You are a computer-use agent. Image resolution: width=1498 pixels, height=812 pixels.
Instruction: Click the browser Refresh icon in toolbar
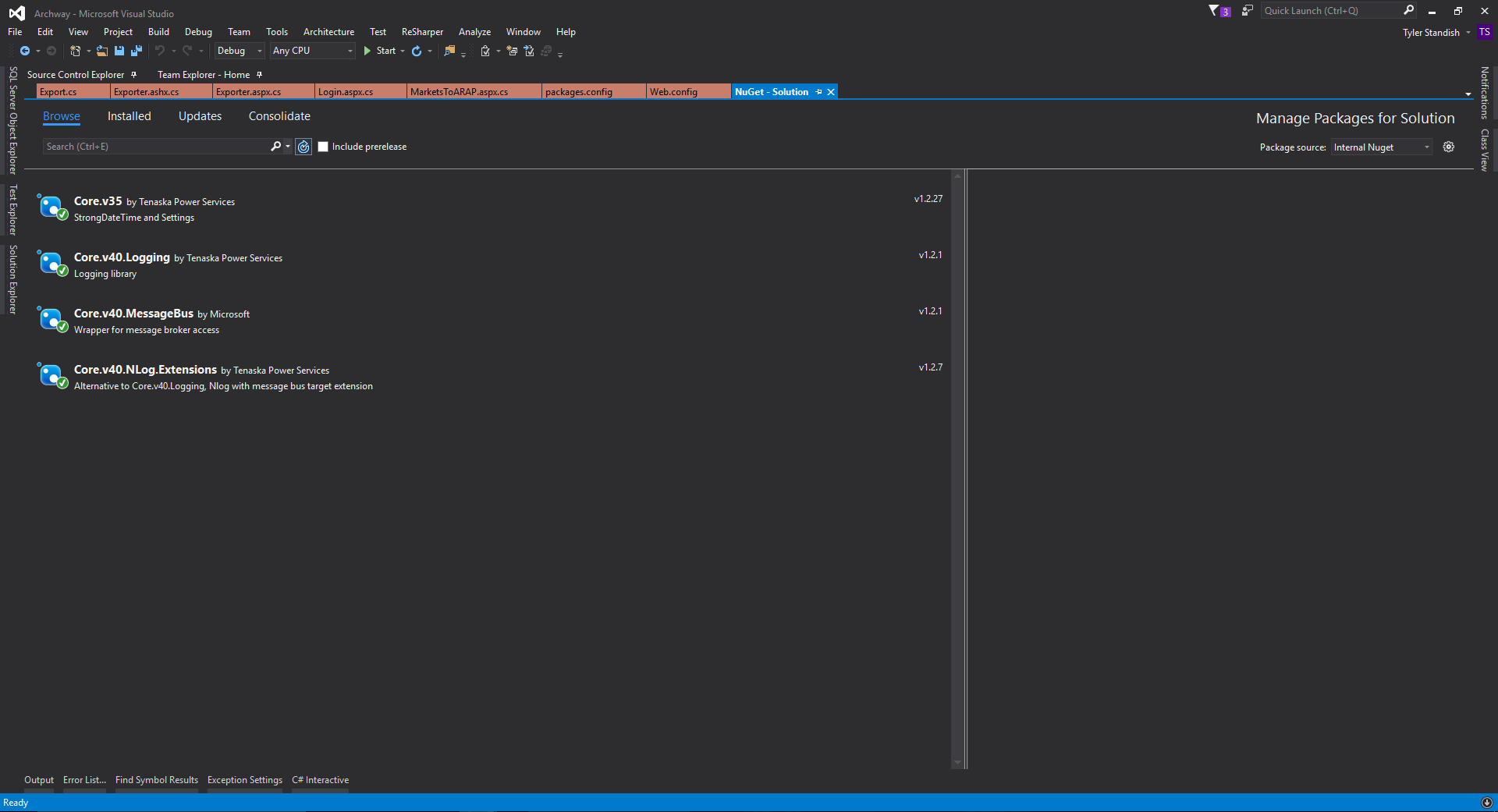pyautogui.click(x=417, y=51)
